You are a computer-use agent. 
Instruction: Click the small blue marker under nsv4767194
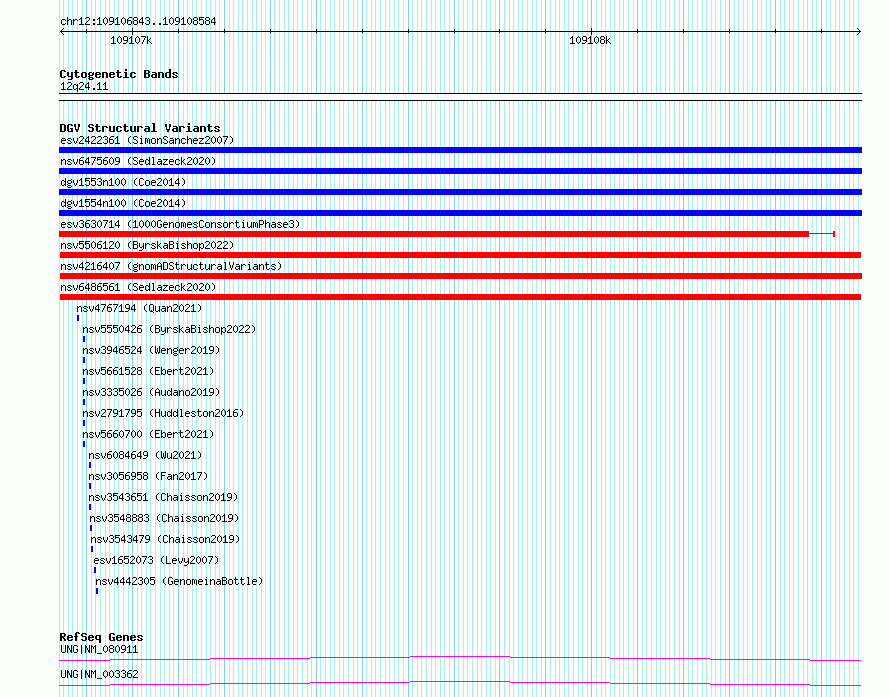pyautogui.click(x=78, y=318)
